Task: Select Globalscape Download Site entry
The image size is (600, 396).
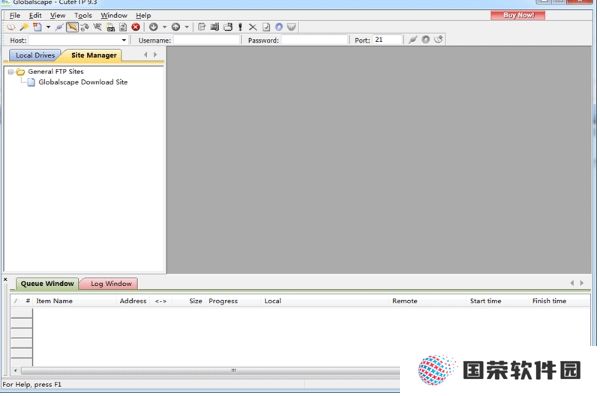Action: [83, 82]
